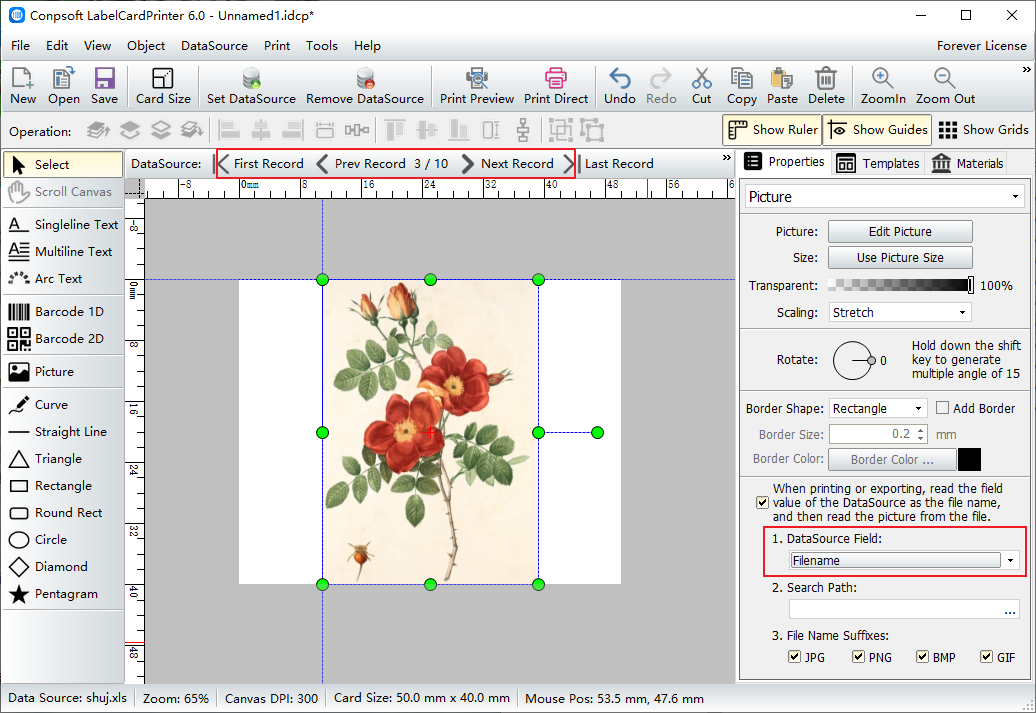This screenshot has height=713, width=1036.
Task: Undo the last action
Action: click(x=620, y=86)
